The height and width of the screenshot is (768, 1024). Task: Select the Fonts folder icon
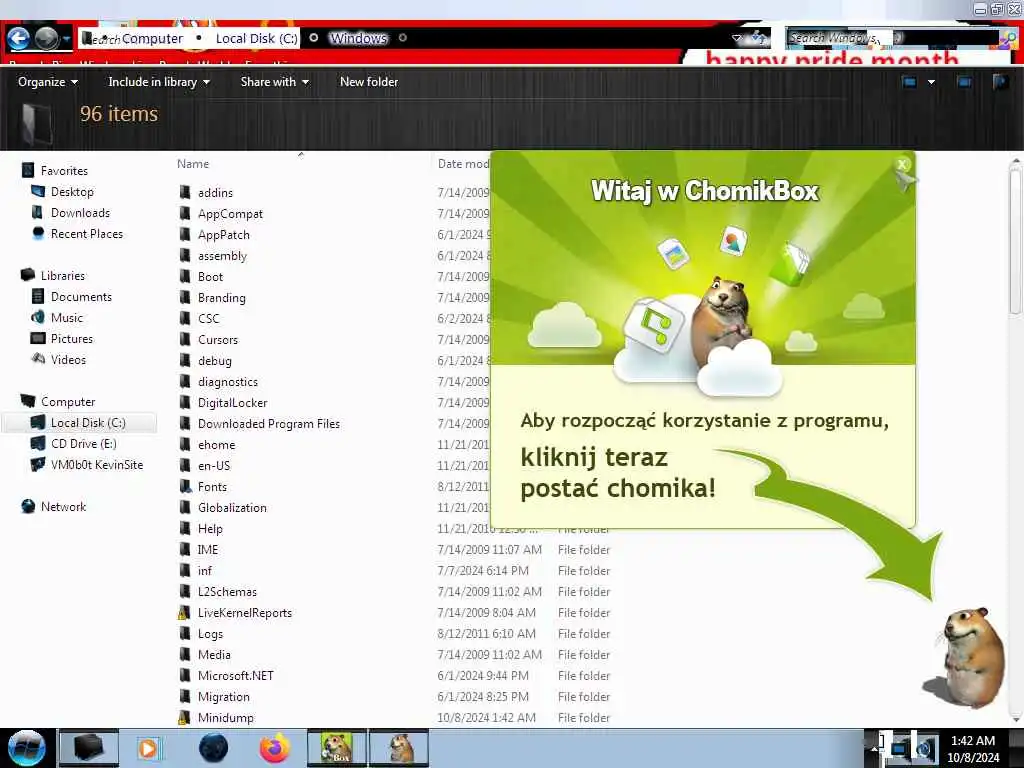(185, 487)
